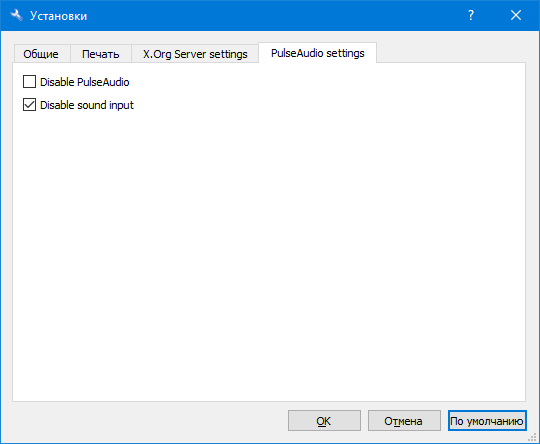Click the "Disable sound input" label text
This screenshot has height=444, width=540.
87,105
